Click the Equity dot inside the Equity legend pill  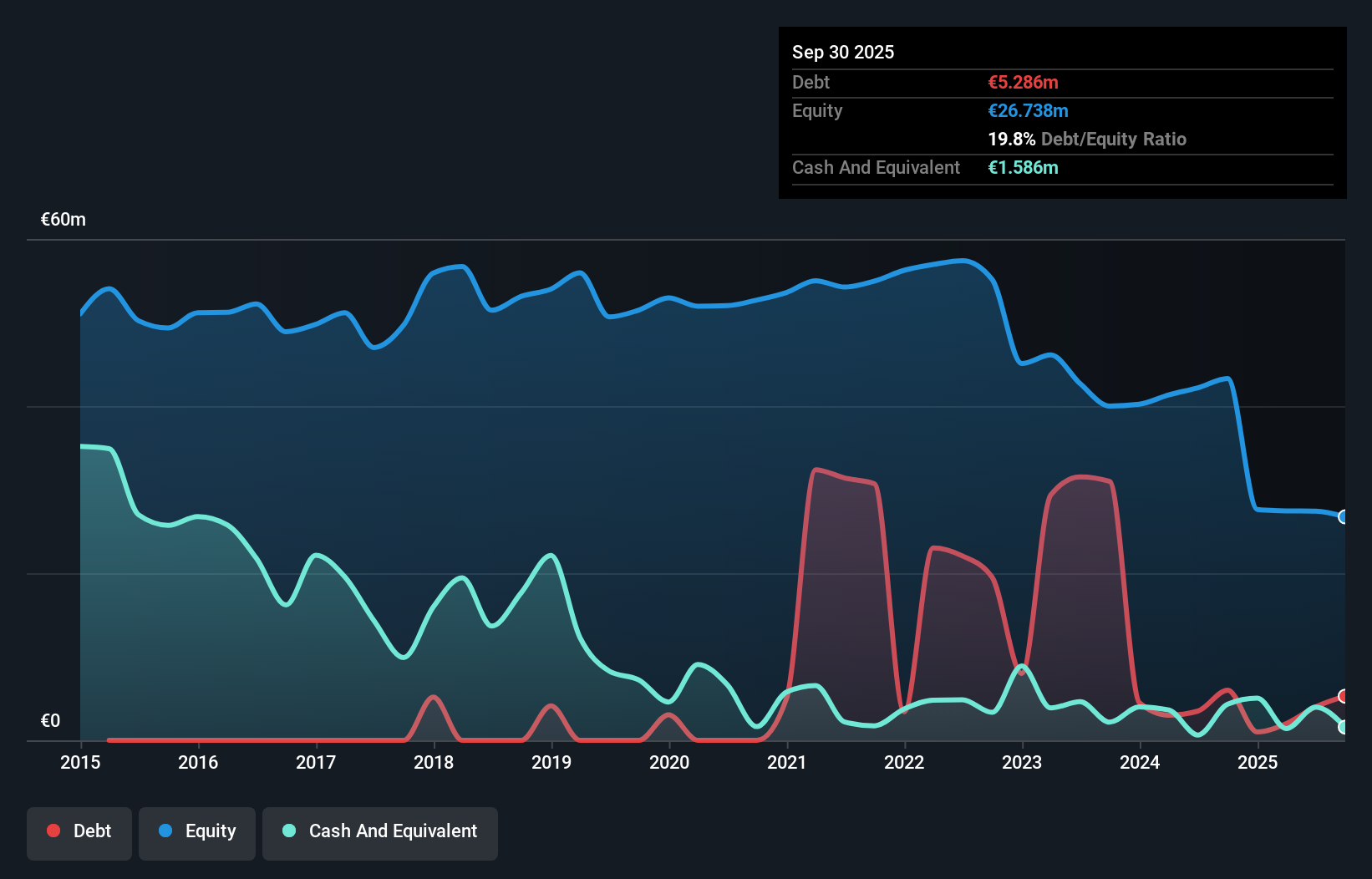pos(165,831)
